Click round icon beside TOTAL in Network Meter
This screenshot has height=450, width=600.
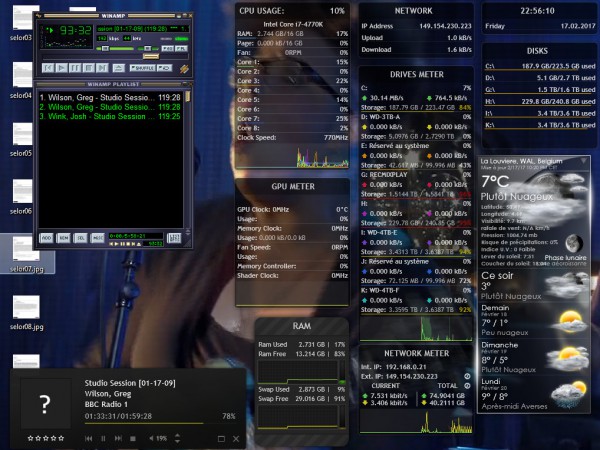click(x=467, y=386)
